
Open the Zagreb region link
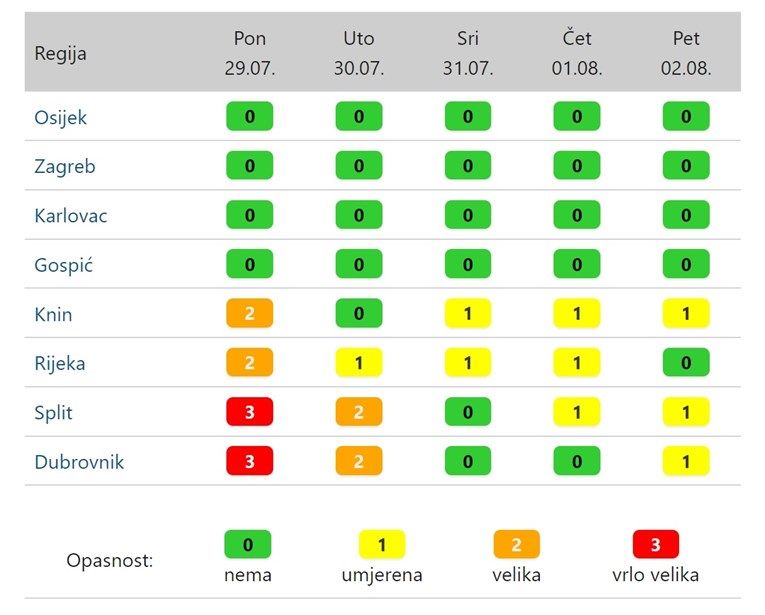65,166
